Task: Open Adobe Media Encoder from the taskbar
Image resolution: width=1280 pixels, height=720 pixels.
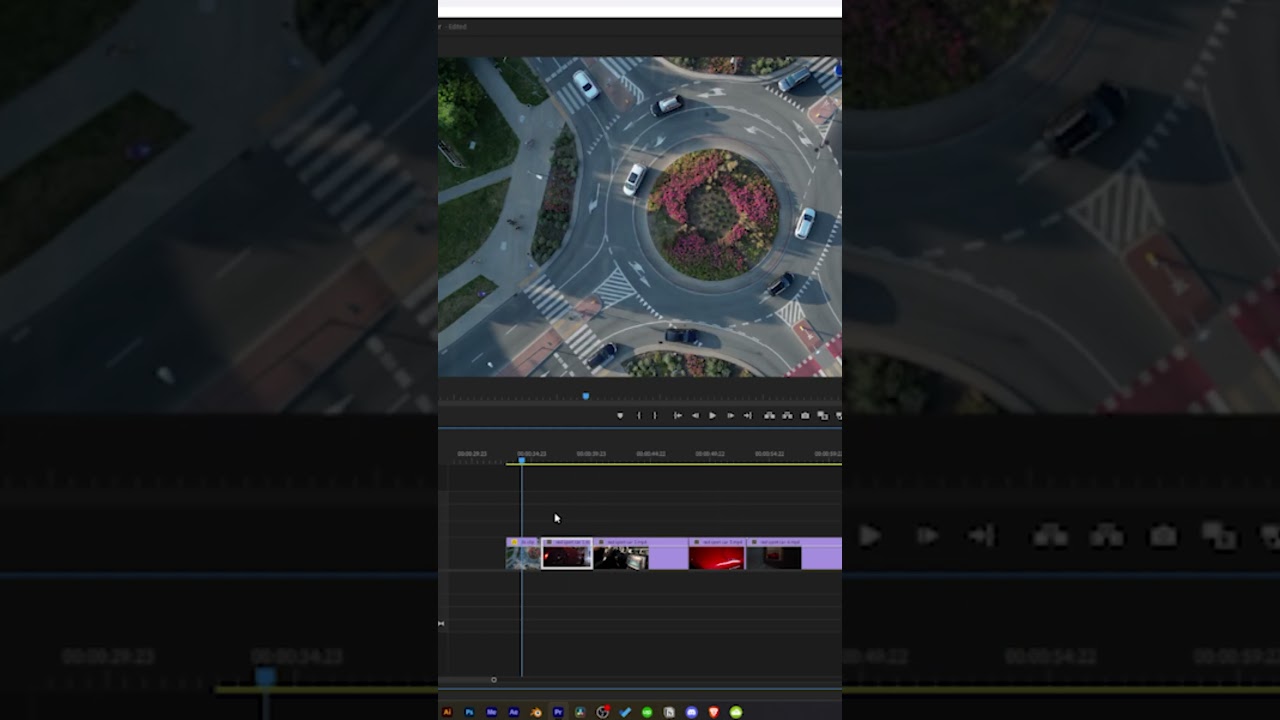Action: (x=491, y=712)
